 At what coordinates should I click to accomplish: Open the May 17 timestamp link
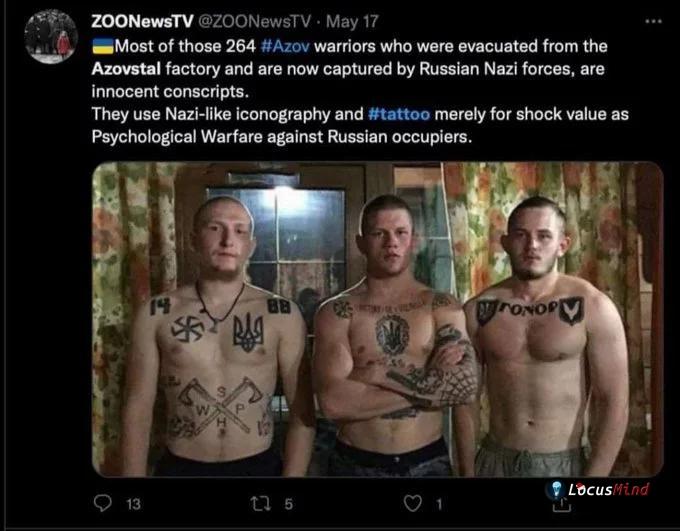click(x=352, y=21)
